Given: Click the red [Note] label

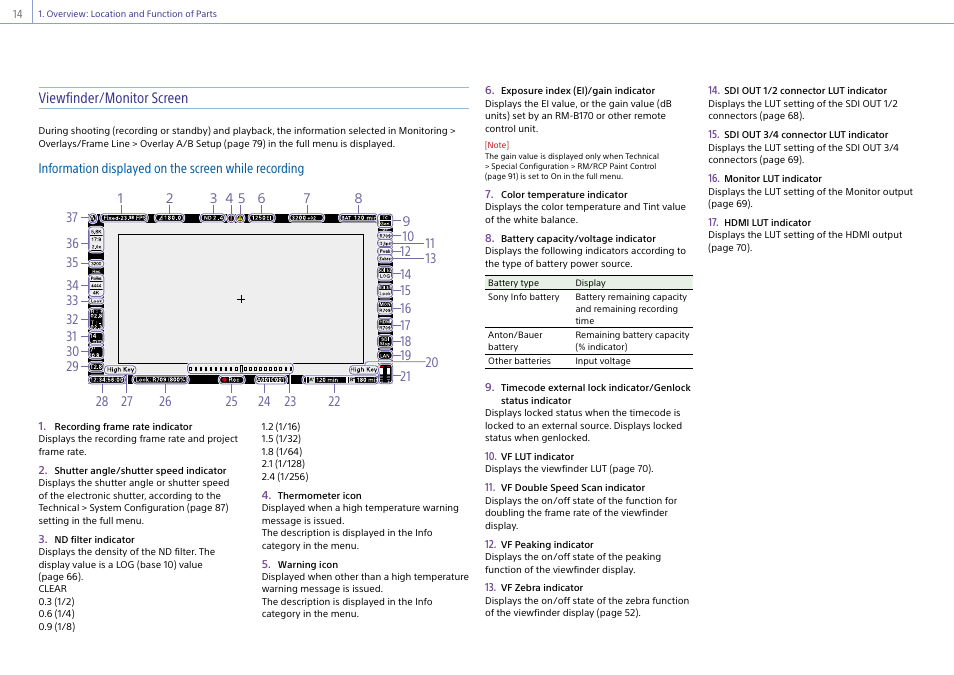Looking at the screenshot, I should click(497, 145).
